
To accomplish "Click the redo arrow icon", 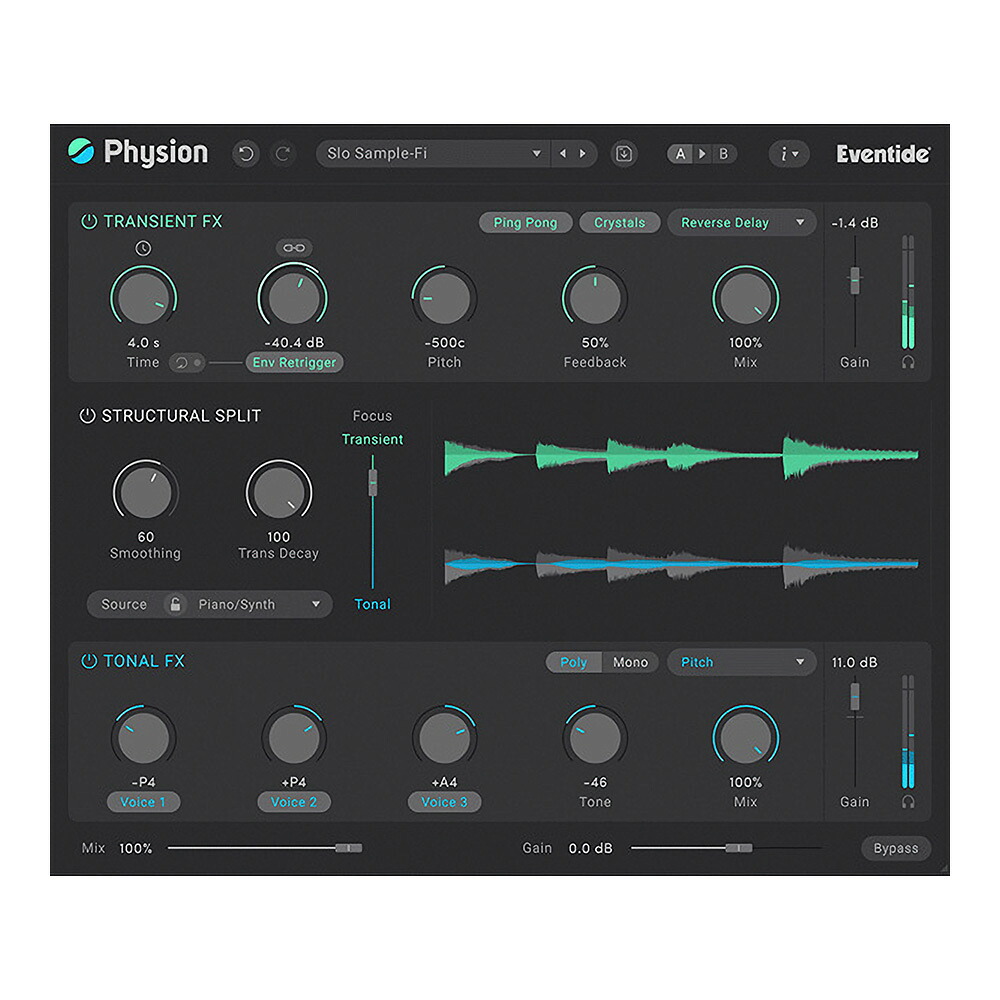I will 283,154.
